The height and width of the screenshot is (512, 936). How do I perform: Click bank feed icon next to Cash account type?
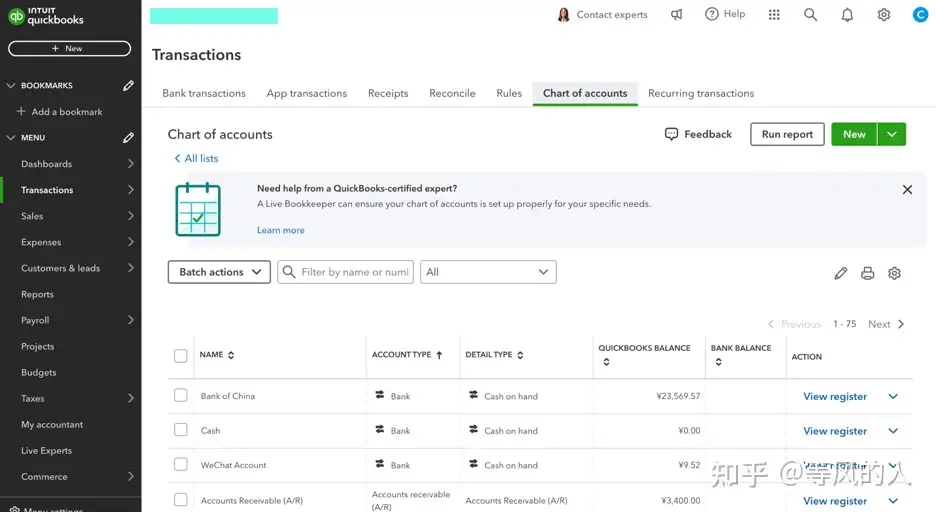pos(380,429)
